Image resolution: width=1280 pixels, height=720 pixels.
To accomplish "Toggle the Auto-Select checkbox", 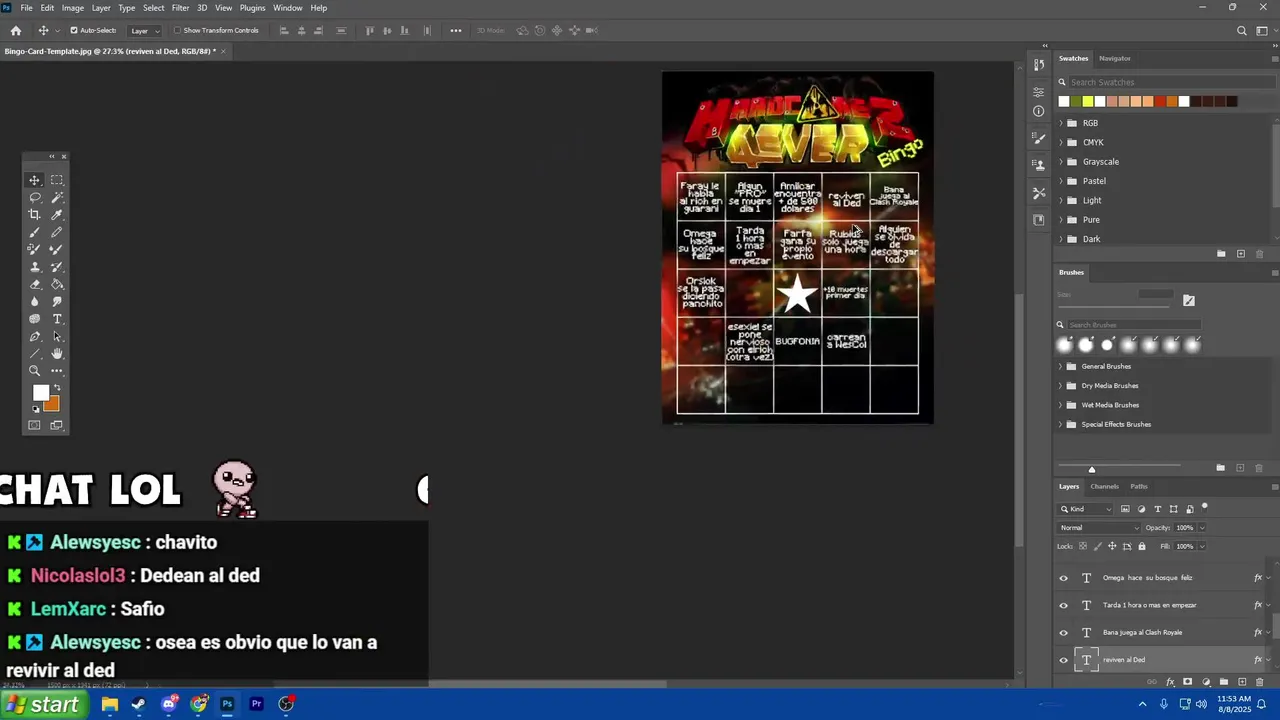I will pyautogui.click(x=74, y=31).
